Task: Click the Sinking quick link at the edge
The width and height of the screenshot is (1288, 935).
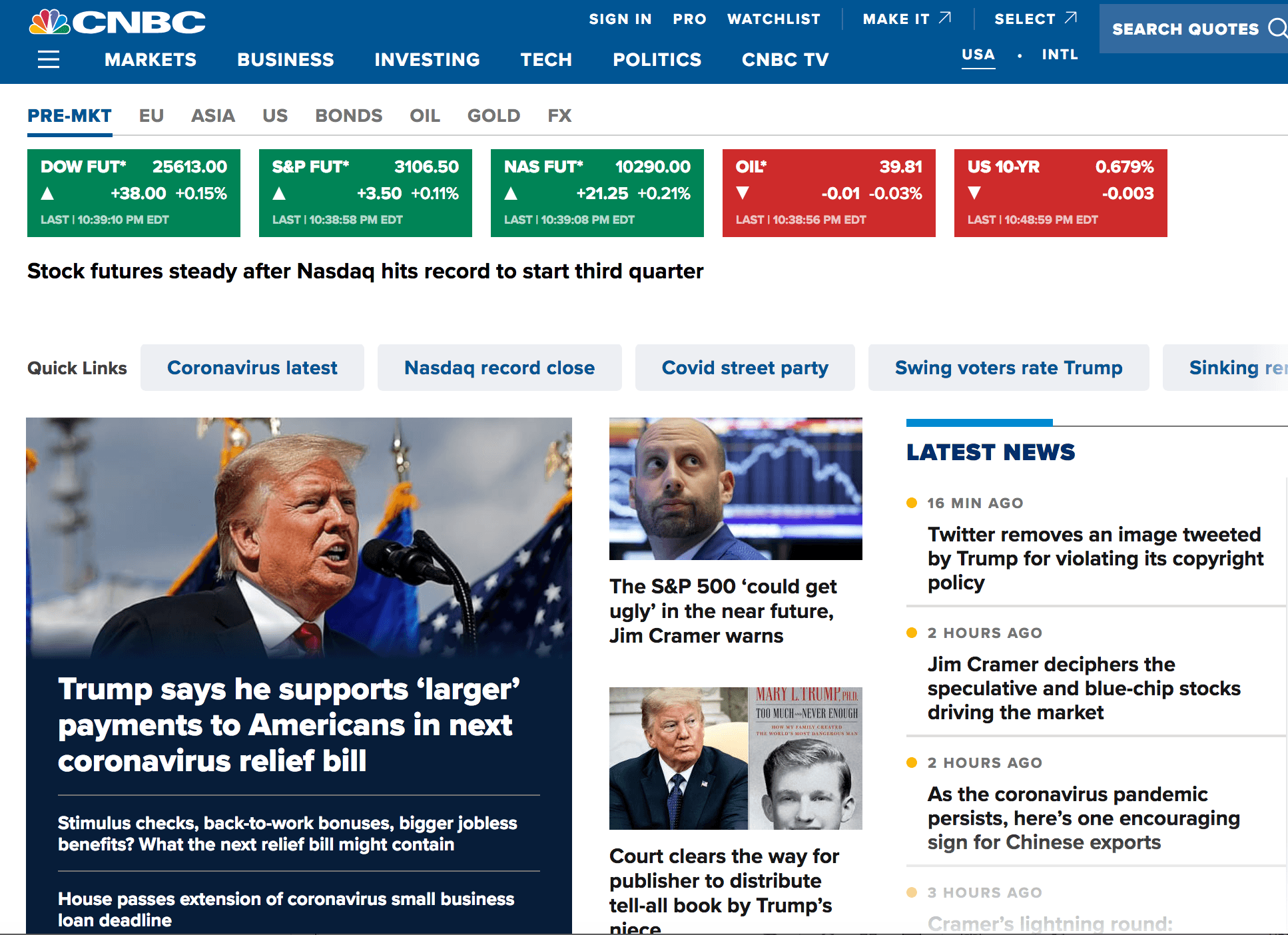Action: coord(1225,368)
